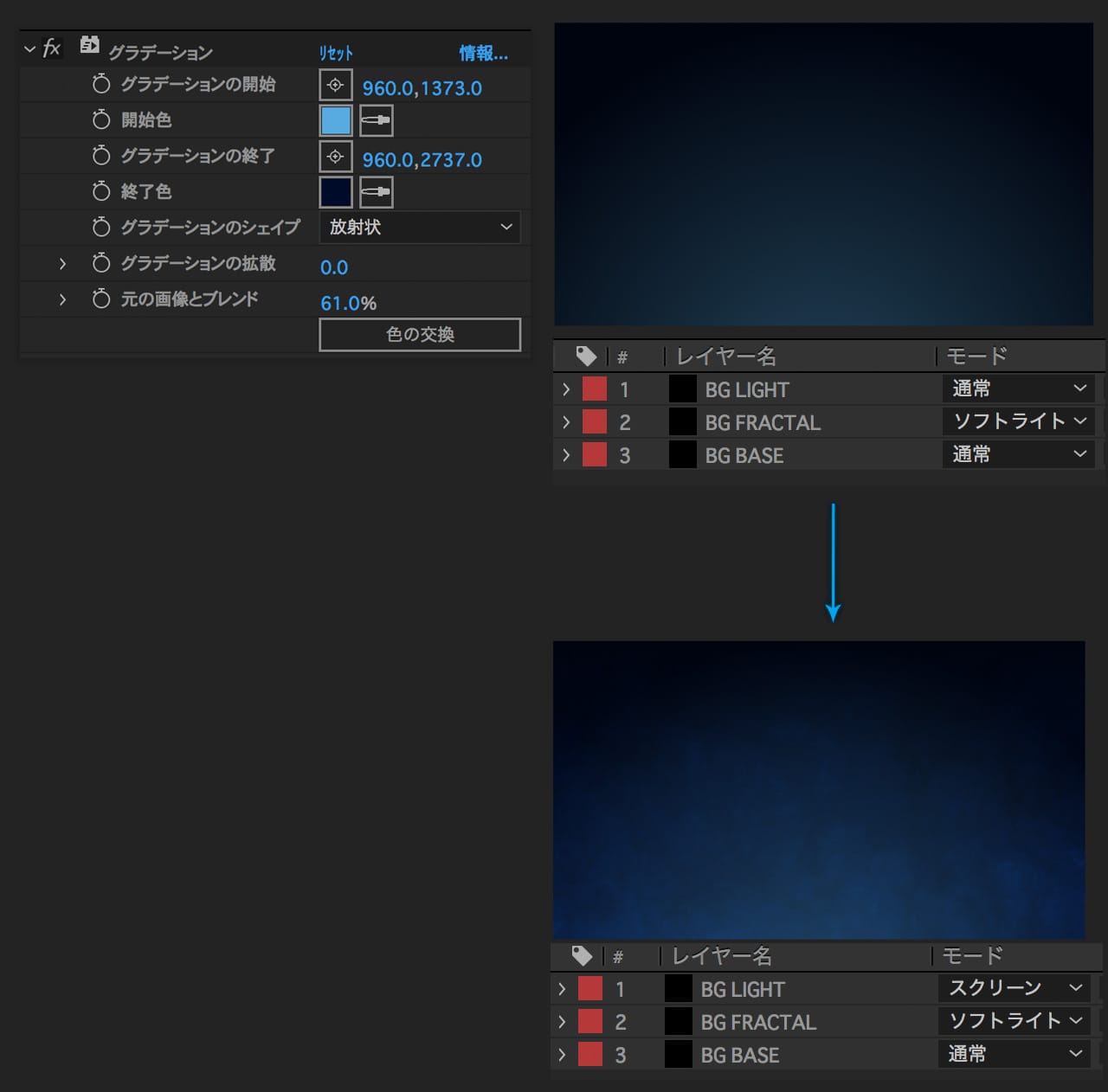The height and width of the screenshot is (1092, 1108).
Task: Toggle stopwatch for gradient start position
Action: [101, 84]
